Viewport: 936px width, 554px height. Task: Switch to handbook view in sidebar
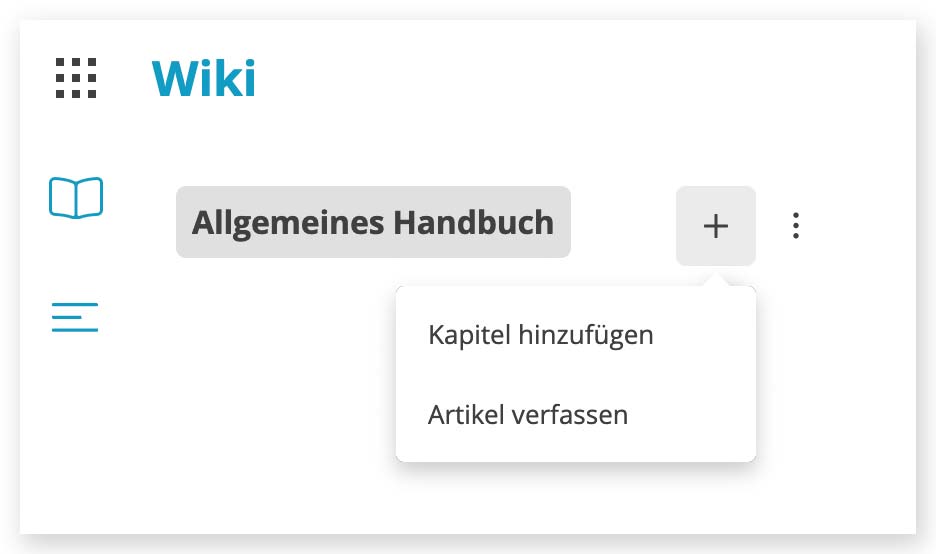(x=76, y=198)
